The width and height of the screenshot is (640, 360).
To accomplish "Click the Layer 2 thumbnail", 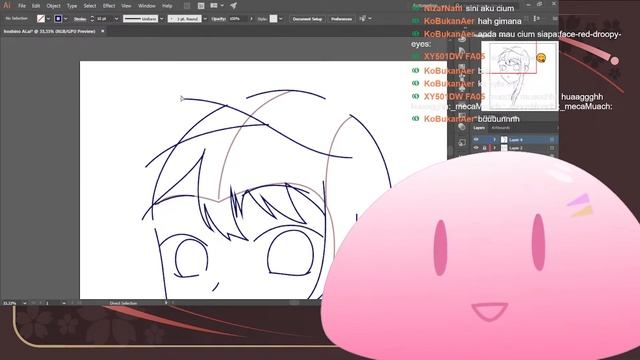I will [504, 148].
